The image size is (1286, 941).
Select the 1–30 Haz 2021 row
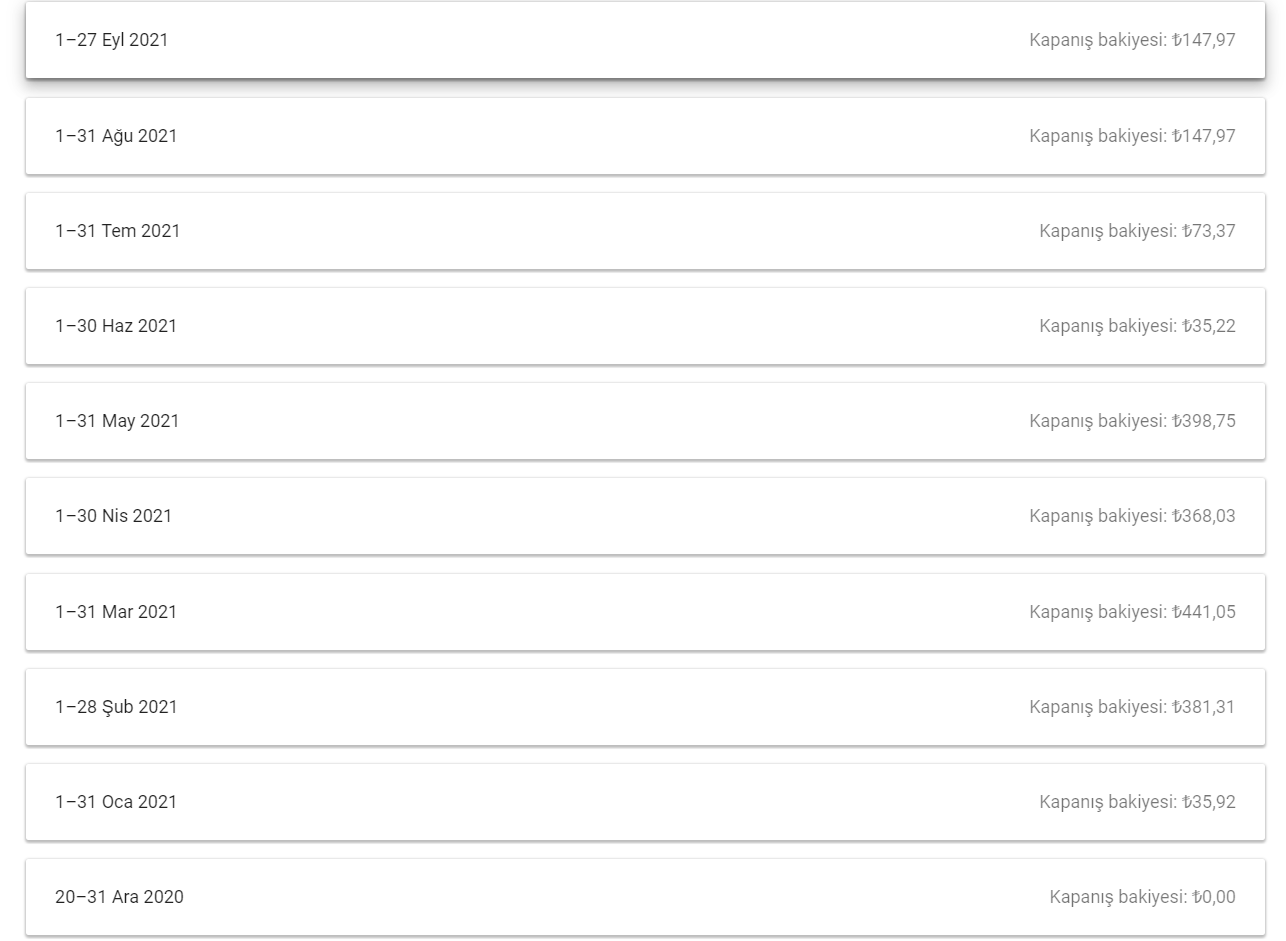645,326
